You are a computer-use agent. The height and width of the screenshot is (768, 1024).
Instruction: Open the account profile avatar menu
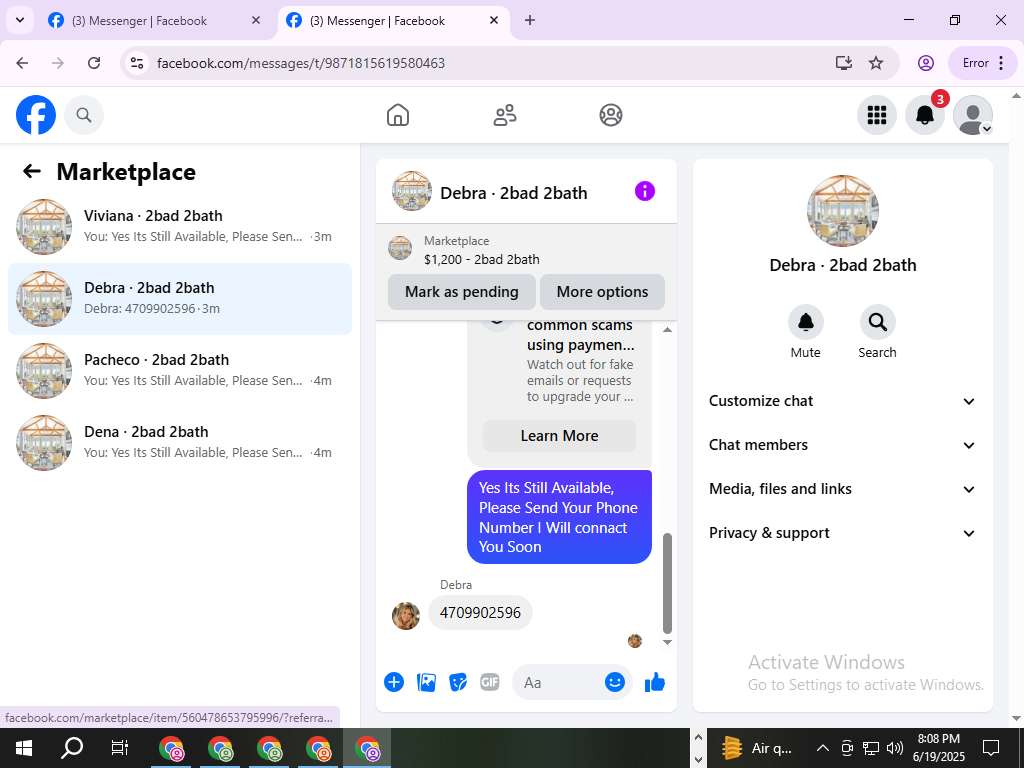click(x=973, y=115)
